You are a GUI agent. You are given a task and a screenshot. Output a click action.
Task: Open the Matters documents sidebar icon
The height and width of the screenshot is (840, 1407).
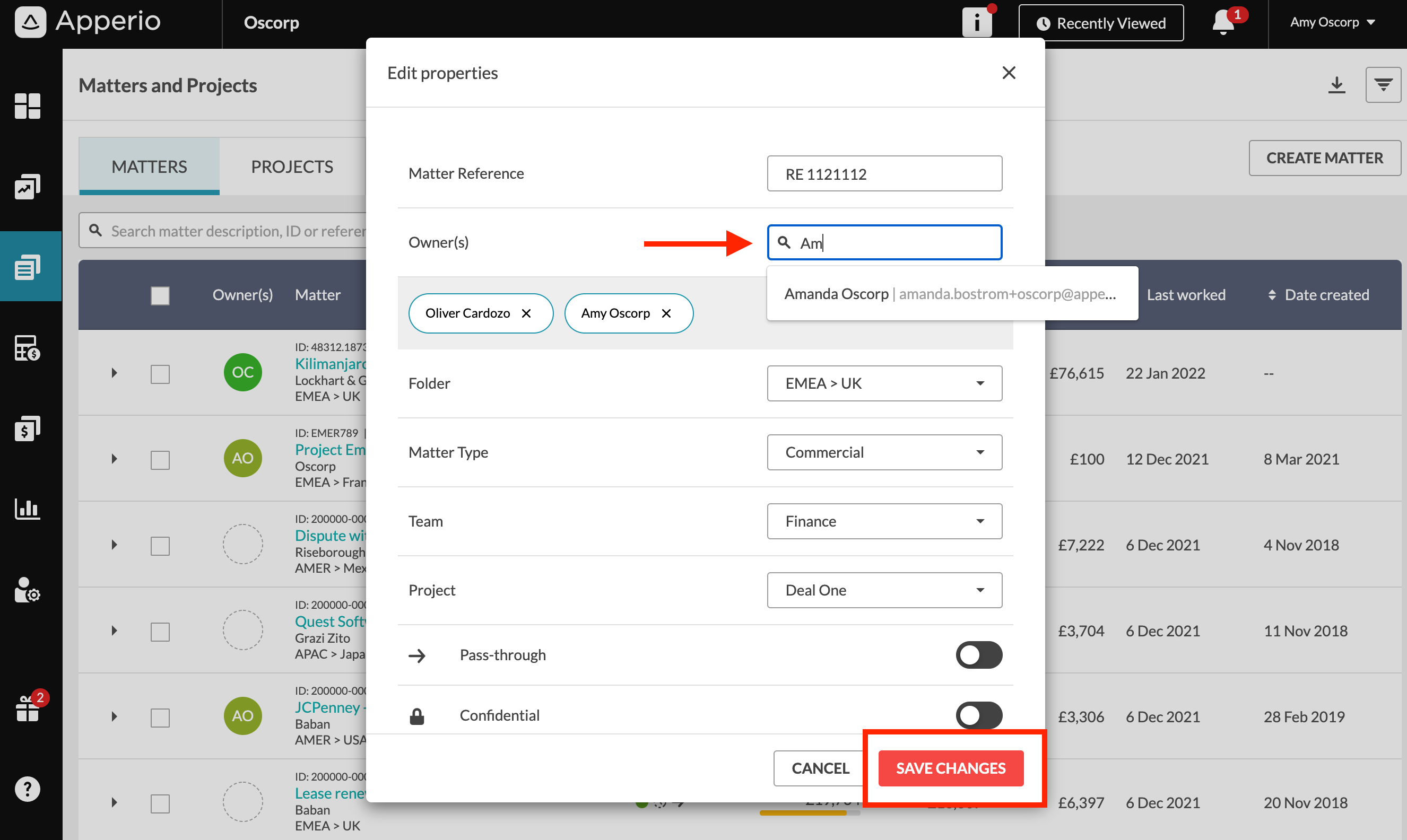click(x=27, y=267)
